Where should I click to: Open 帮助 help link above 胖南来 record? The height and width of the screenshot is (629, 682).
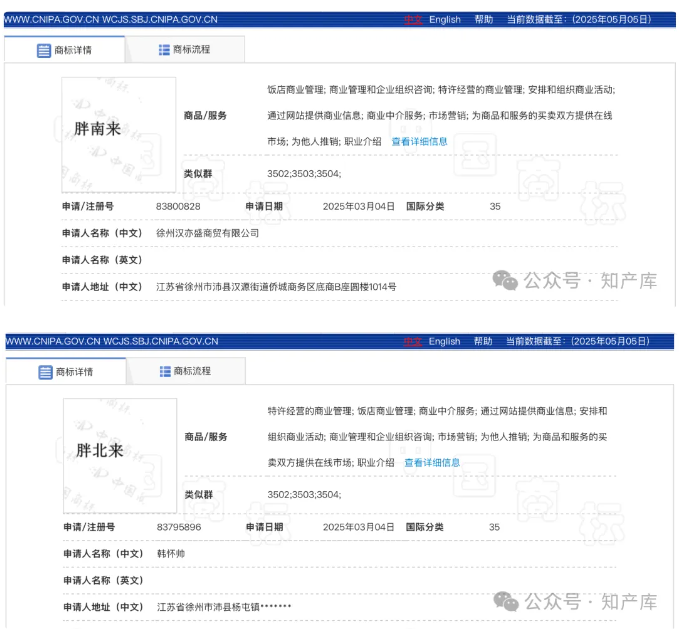click(x=483, y=19)
